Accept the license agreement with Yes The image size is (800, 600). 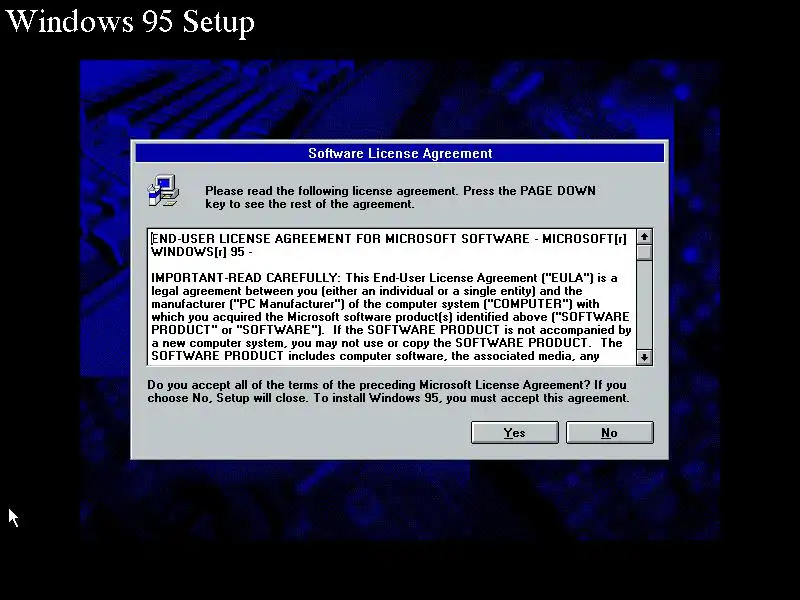pyautogui.click(x=514, y=433)
